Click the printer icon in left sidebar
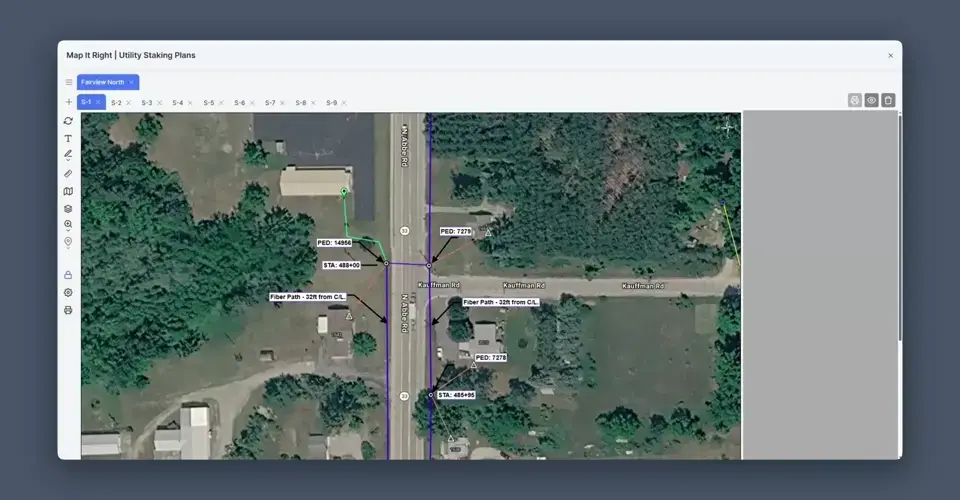 click(68, 310)
